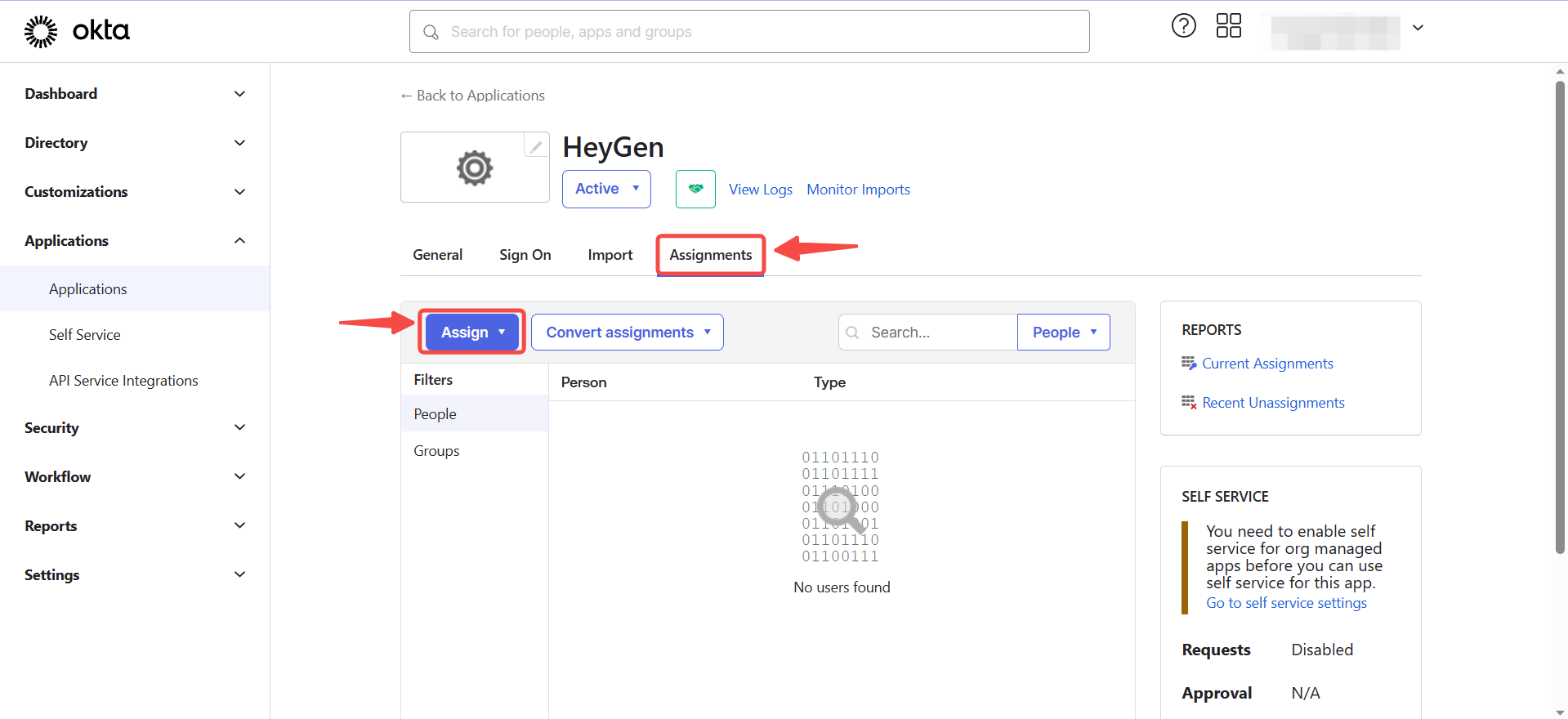The width and height of the screenshot is (1568, 719).
Task: Click the green handshake icon button
Action: (x=695, y=189)
